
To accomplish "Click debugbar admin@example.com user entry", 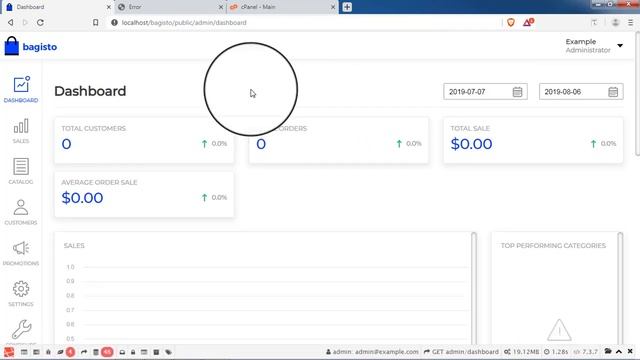I will tap(372, 352).
